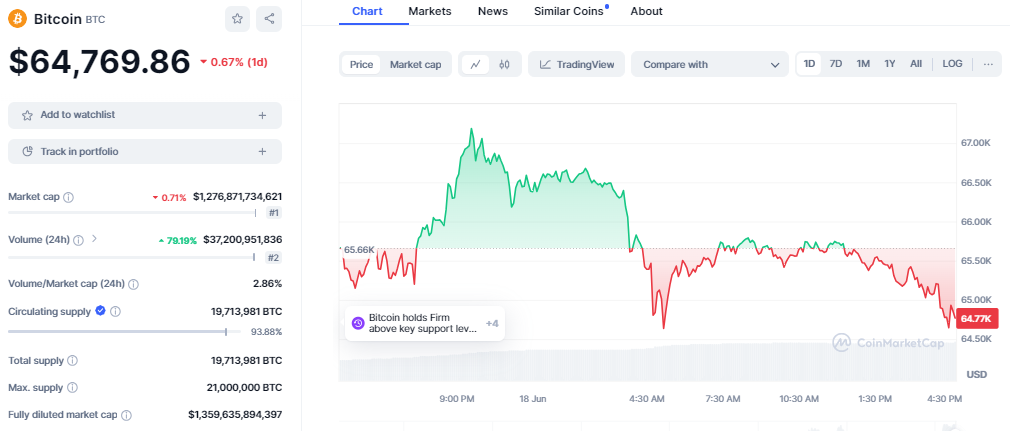Click the 93.88% circulating percentage
1010x431 pixels.
267,332
